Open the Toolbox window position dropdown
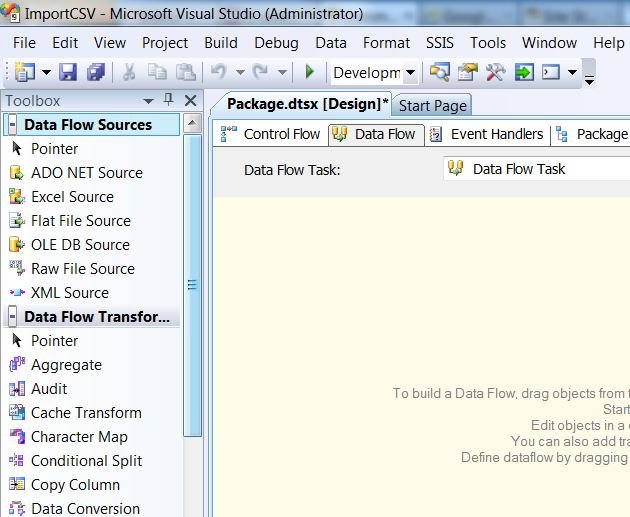Image resolution: width=630 pixels, height=517 pixels. tap(149, 101)
